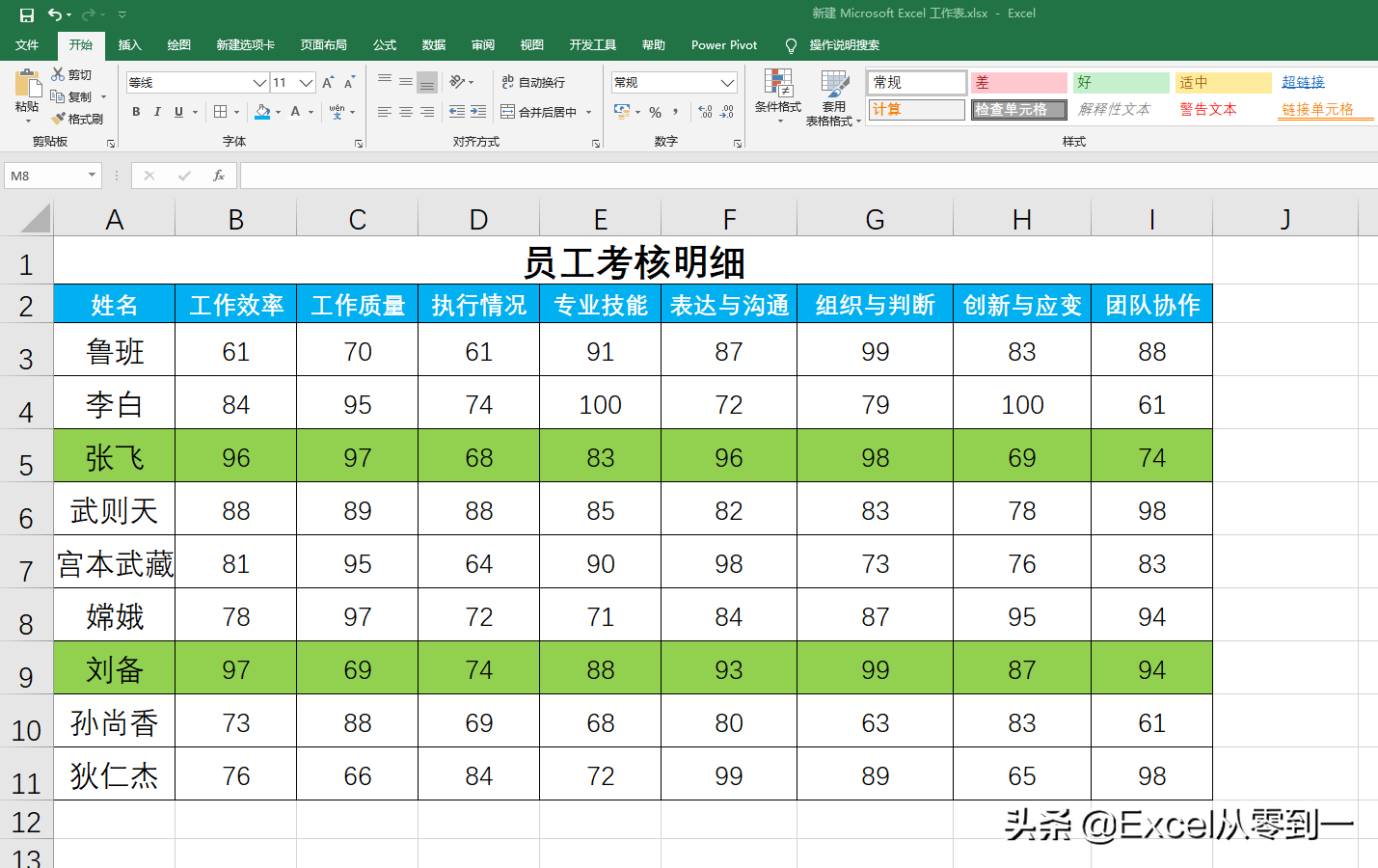Increase font size with larger A icon
Screen dimensions: 1378x868
click(x=328, y=83)
